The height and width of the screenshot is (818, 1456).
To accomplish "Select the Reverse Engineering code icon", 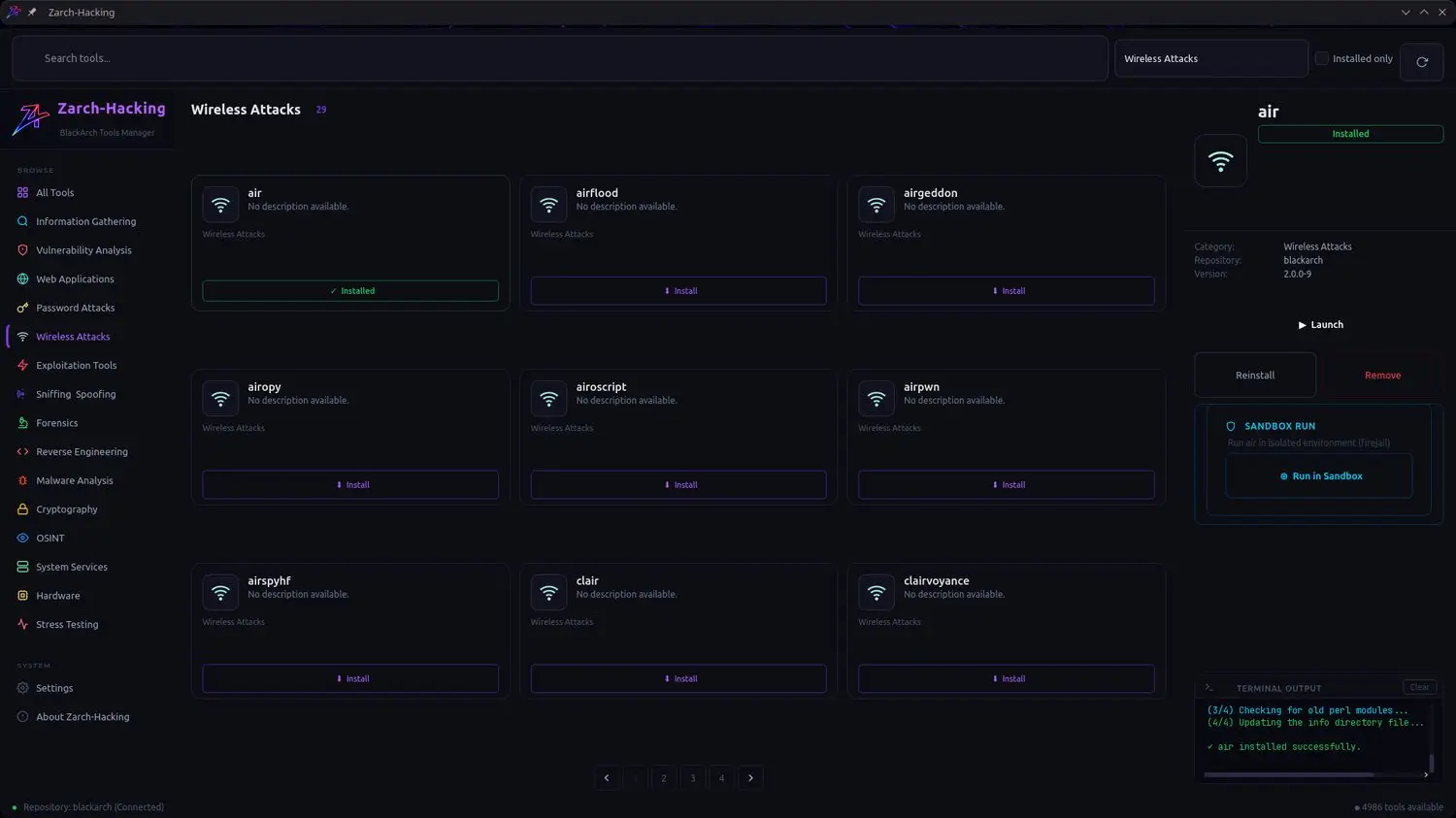I will click(x=22, y=452).
